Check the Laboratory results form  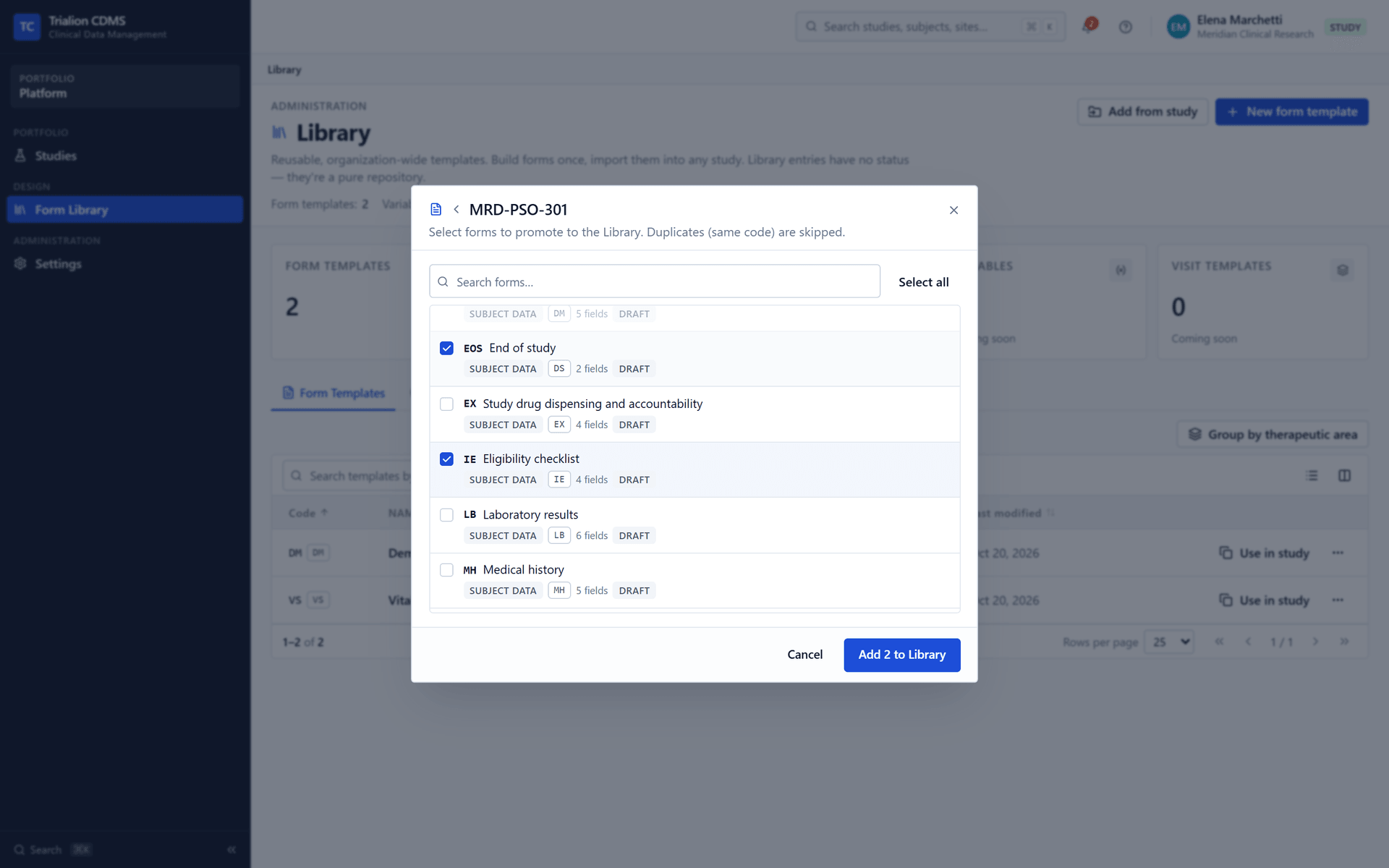point(446,514)
